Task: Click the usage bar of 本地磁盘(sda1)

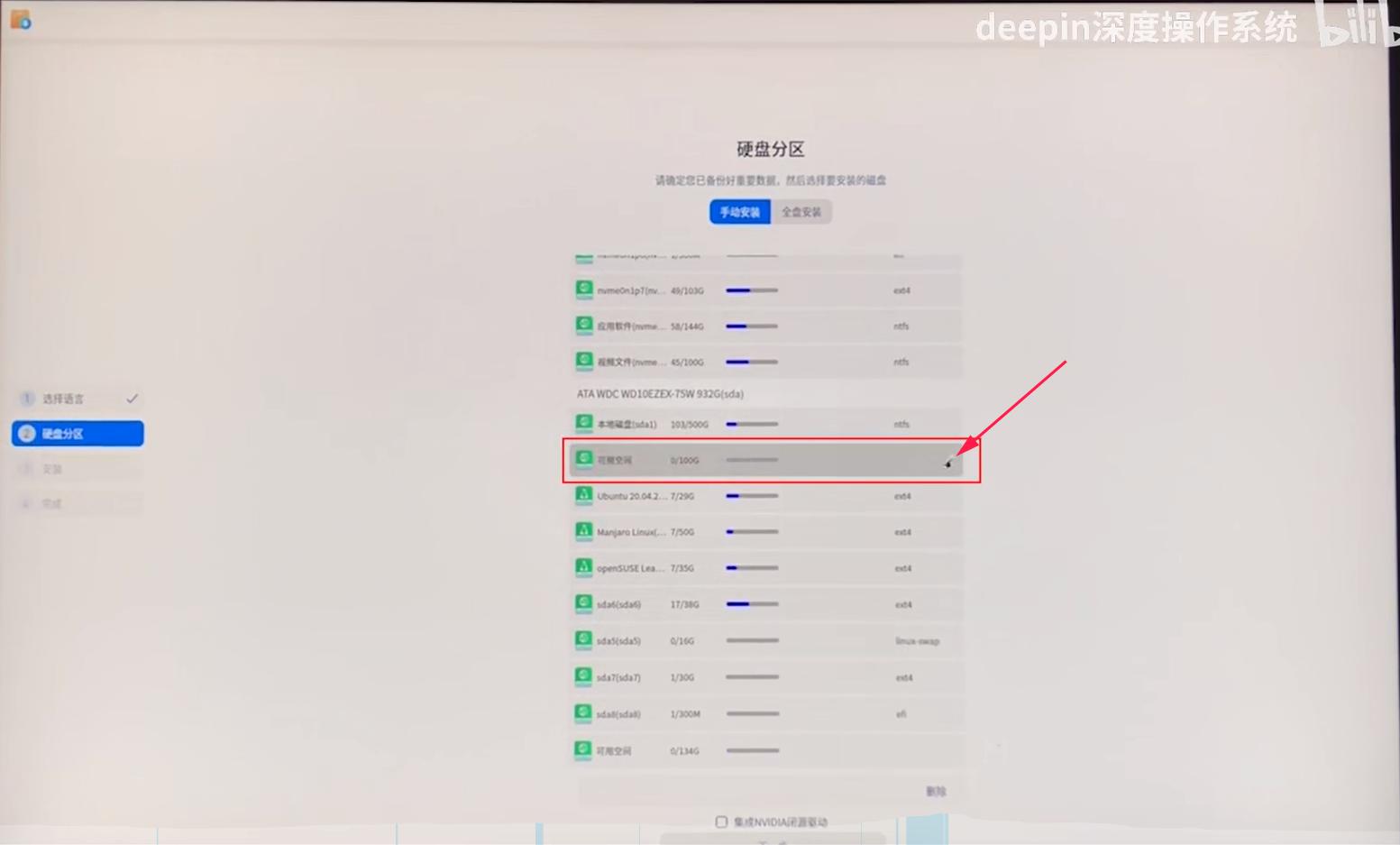Action: pos(752,424)
